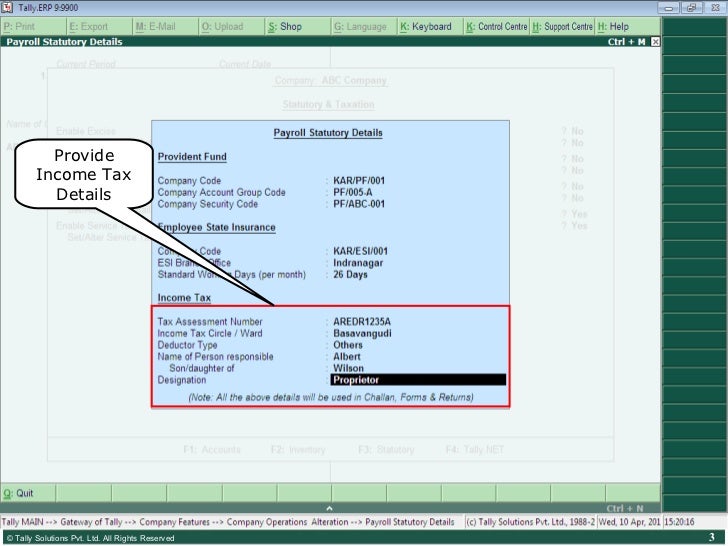Click the Q: Quit button
Viewport: 728px width, 546px height.
pos(28,493)
